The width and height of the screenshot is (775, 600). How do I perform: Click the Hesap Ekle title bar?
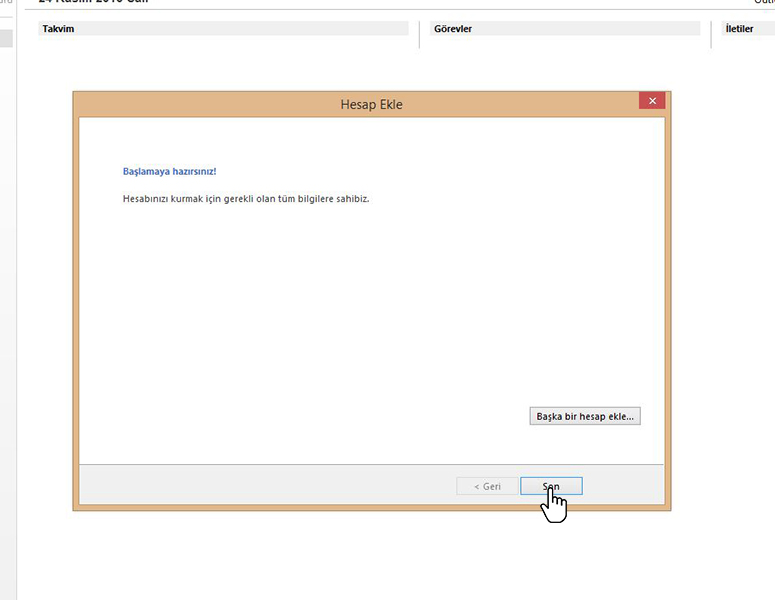[x=371, y=104]
